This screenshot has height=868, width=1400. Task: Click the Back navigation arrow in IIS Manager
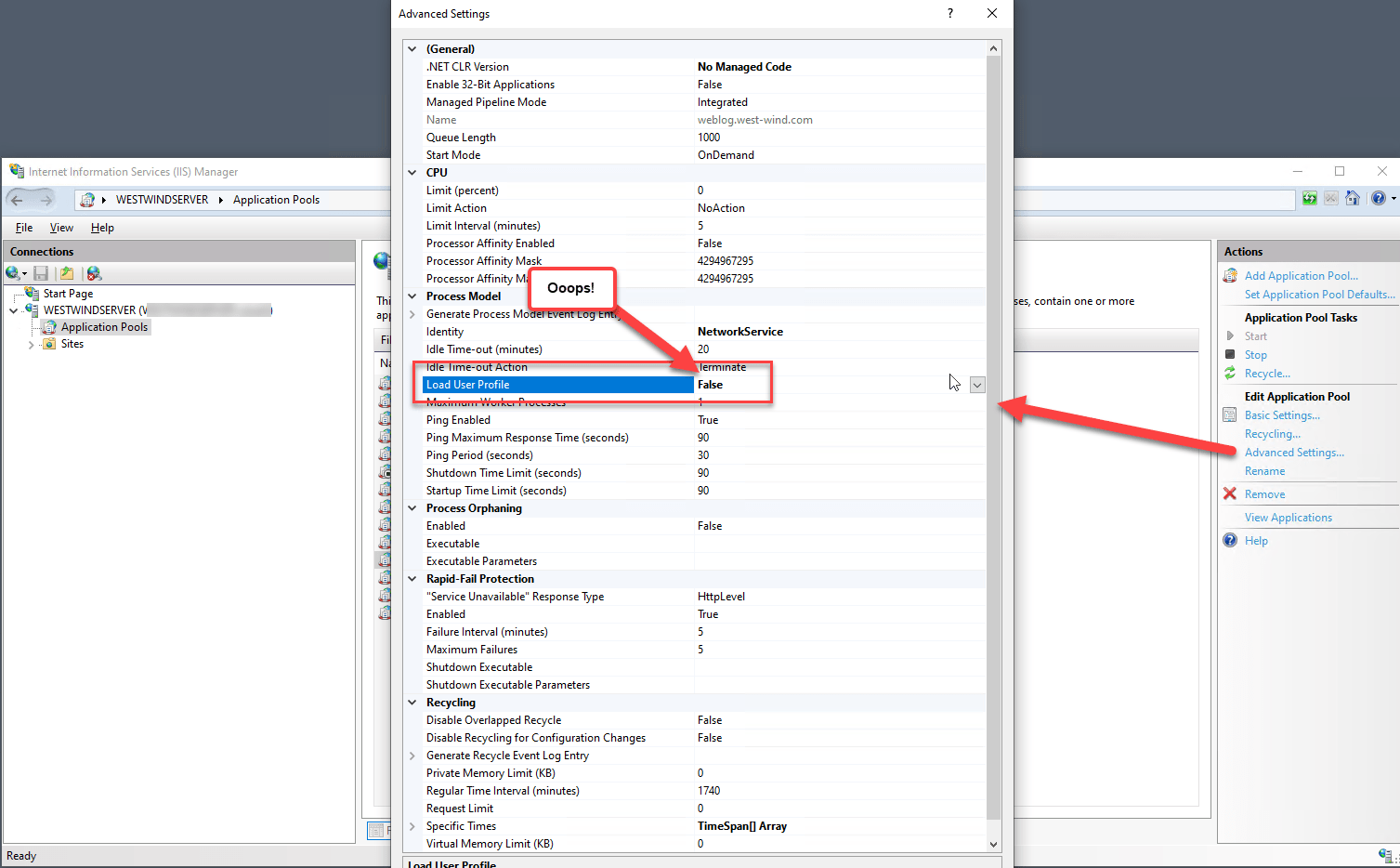click(17, 200)
